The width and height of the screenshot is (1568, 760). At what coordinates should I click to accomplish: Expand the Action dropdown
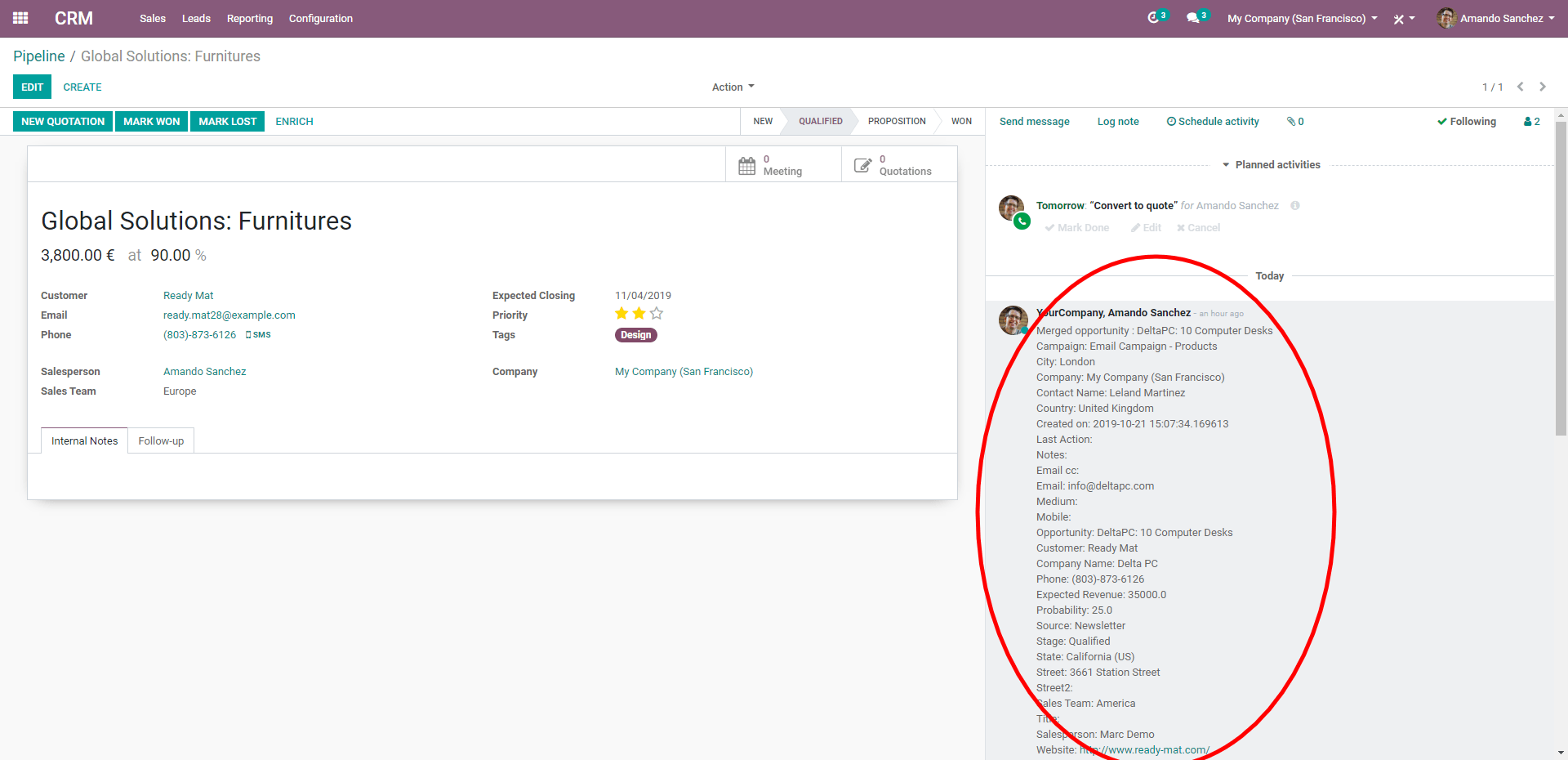coord(733,87)
